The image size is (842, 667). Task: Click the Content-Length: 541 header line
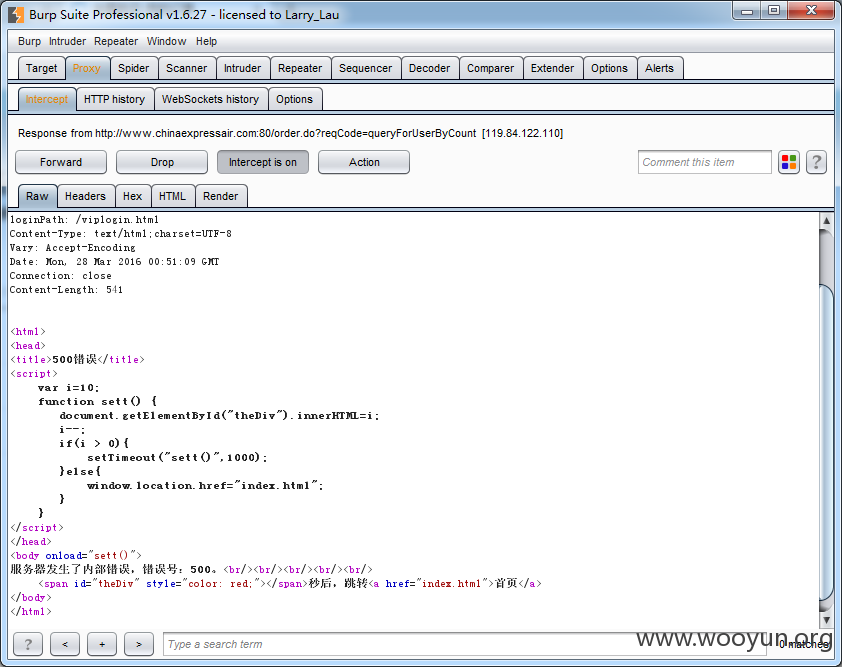pos(66,289)
